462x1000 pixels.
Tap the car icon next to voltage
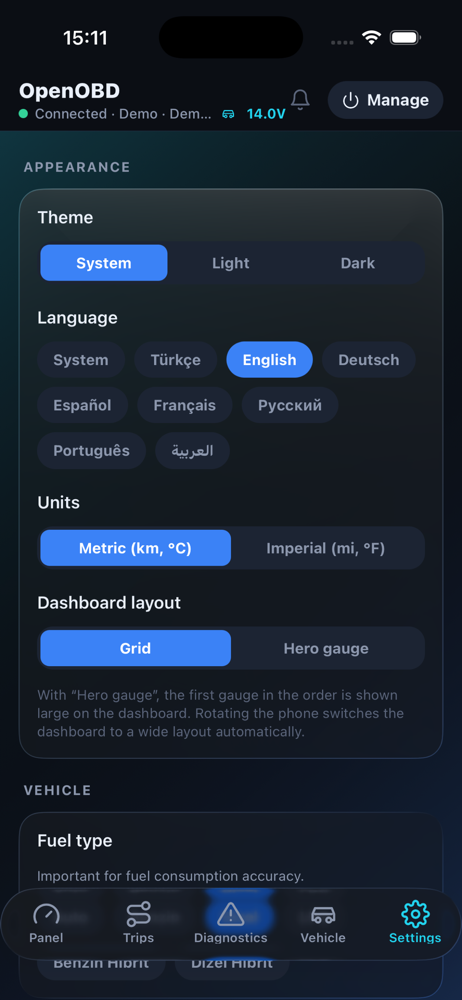[x=228, y=114]
